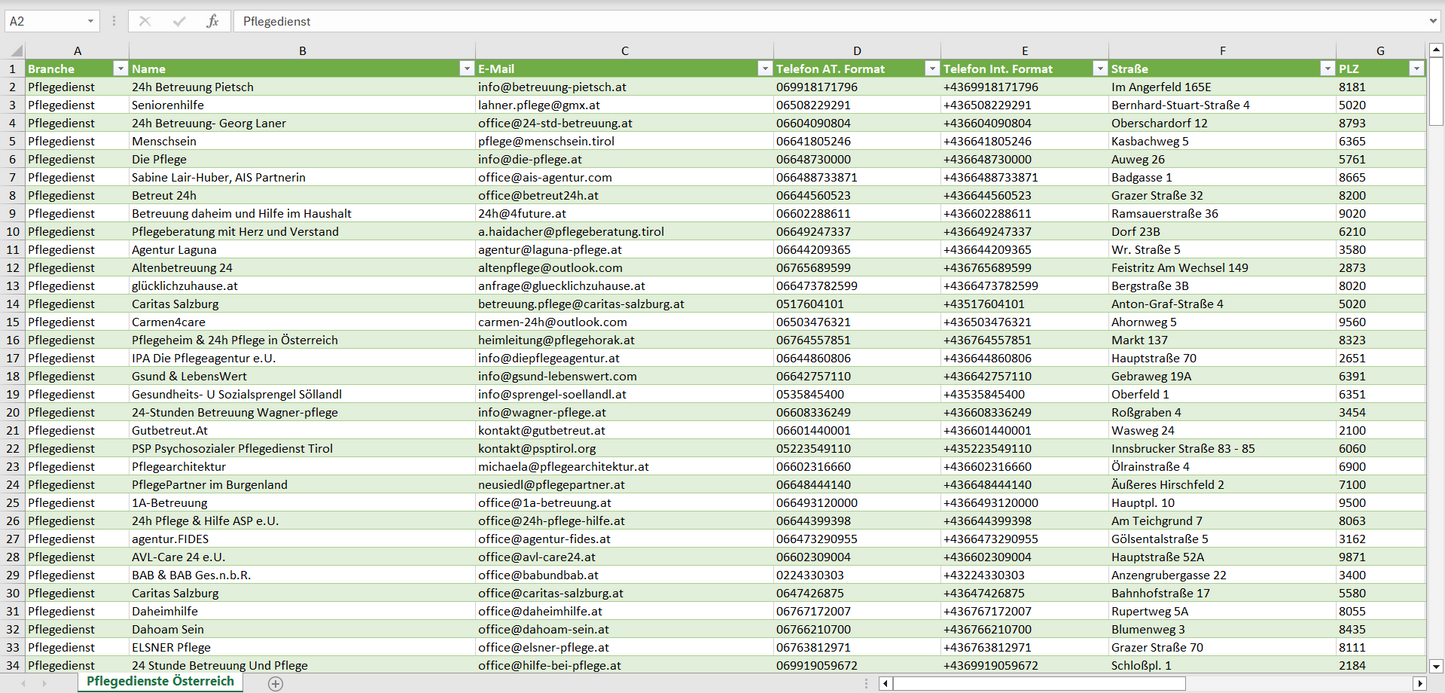The height and width of the screenshot is (693, 1445).
Task: Click the vertical scrollbar down arrow
Action: 1436,665
